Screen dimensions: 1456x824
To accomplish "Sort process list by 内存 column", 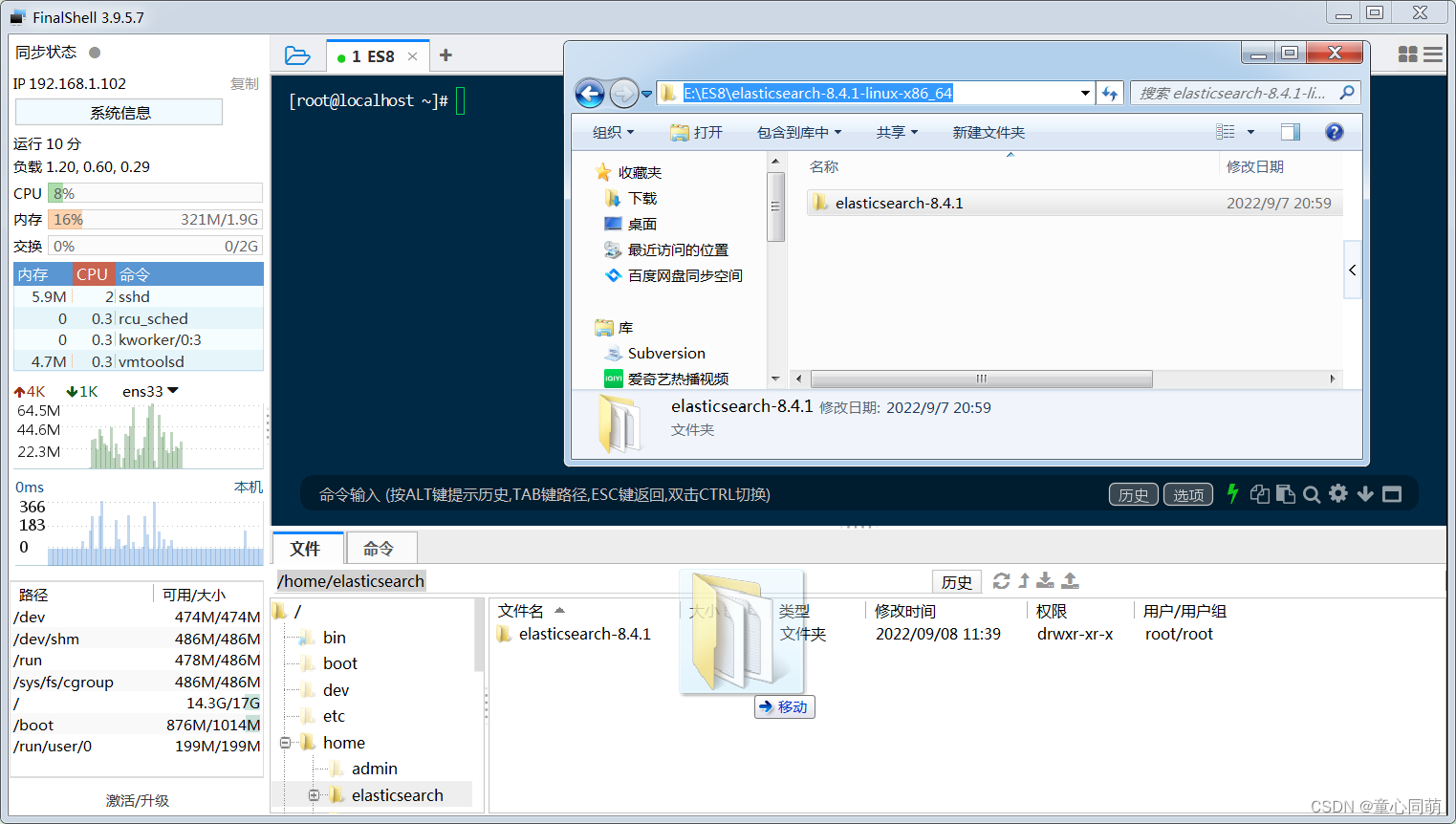I will (43, 274).
